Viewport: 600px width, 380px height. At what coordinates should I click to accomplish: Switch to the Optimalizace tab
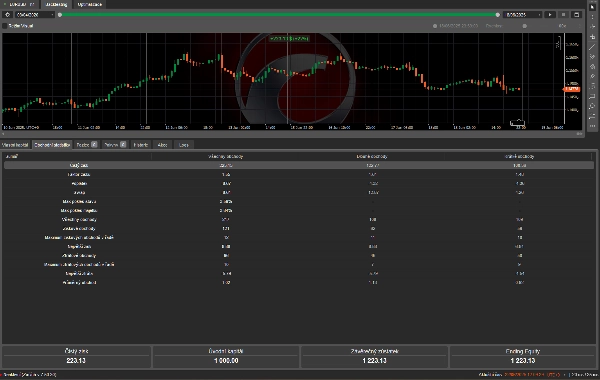coord(90,4)
